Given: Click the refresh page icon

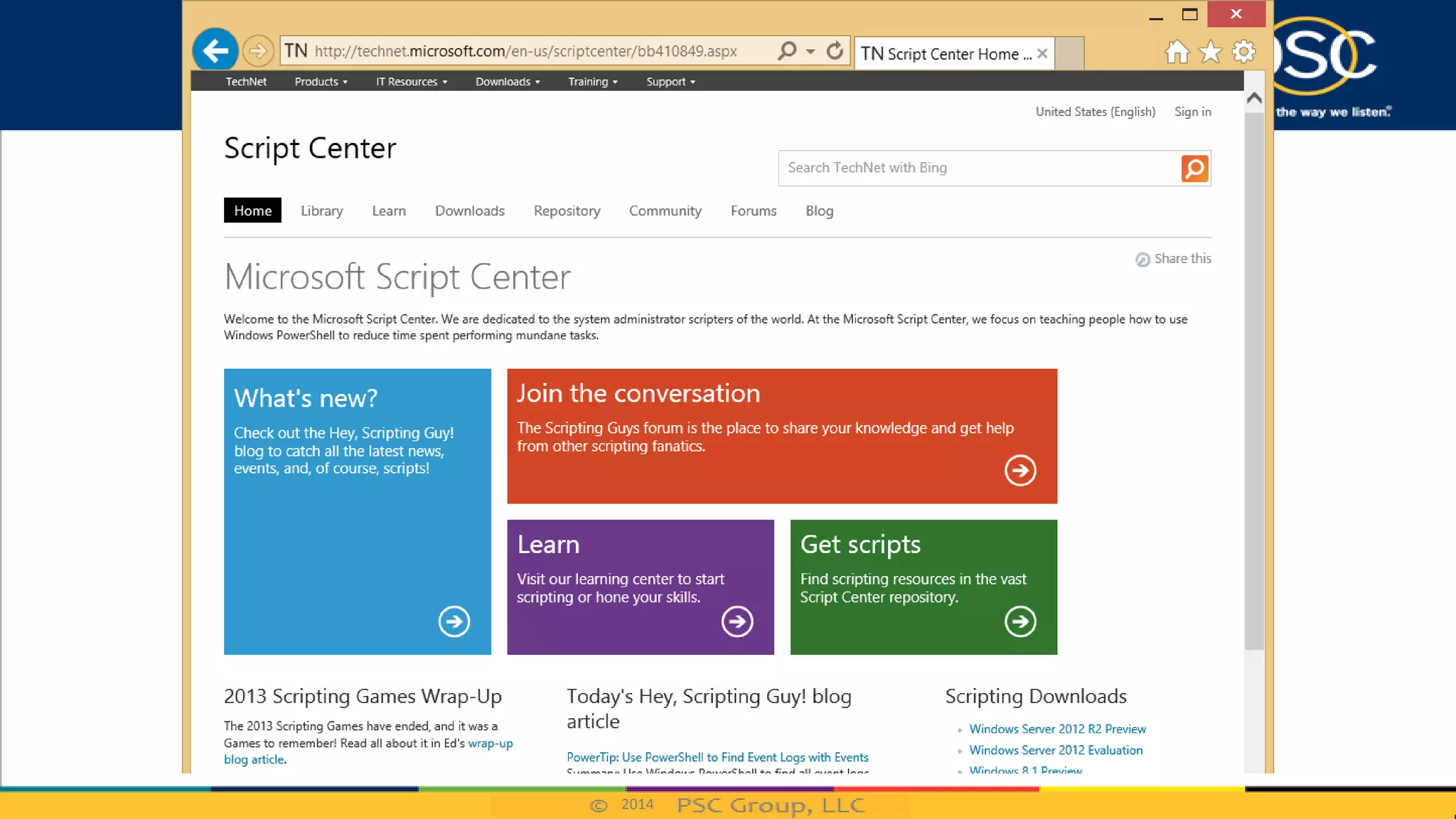Looking at the screenshot, I should tap(835, 51).
